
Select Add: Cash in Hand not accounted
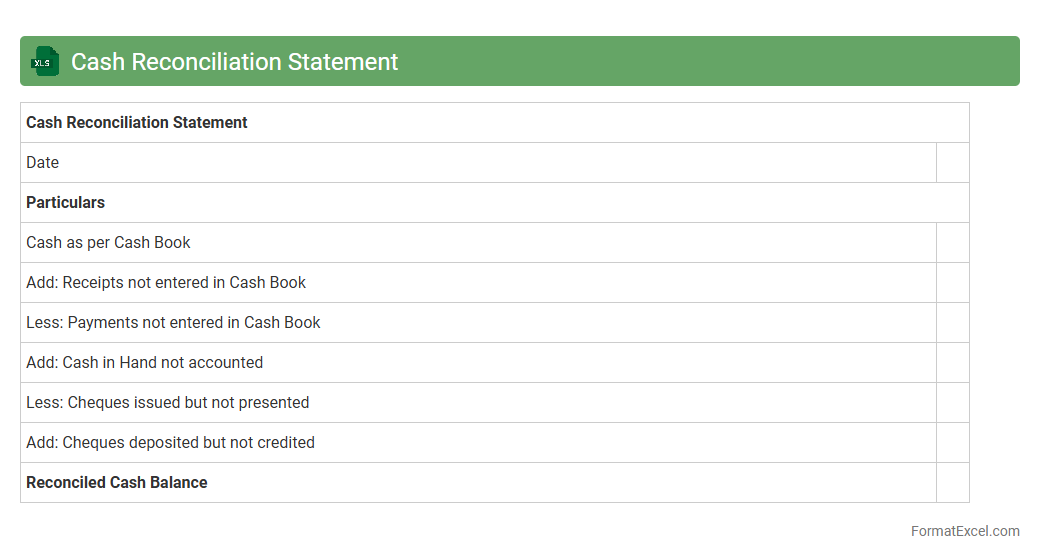tap(144, 363)
